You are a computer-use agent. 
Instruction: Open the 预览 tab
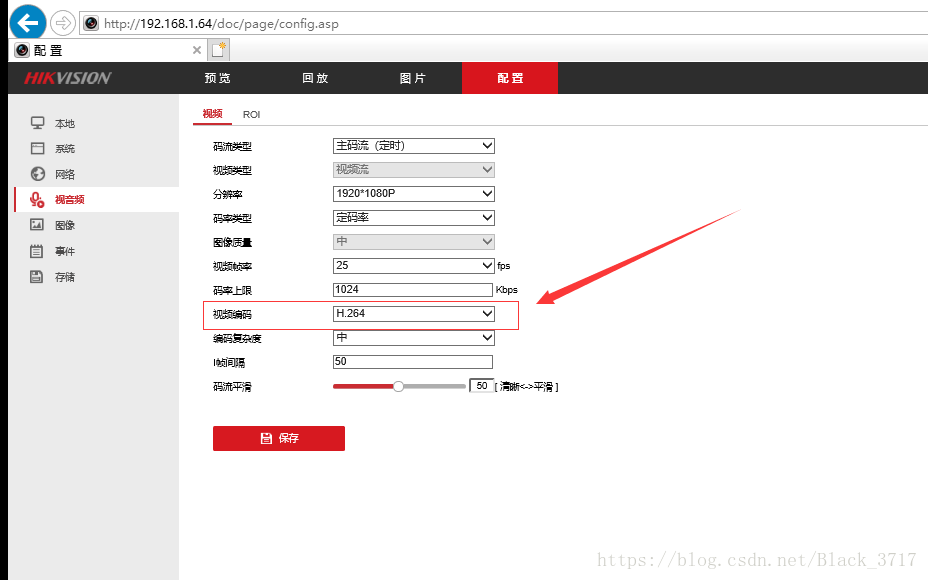click(x=217, y=78)
